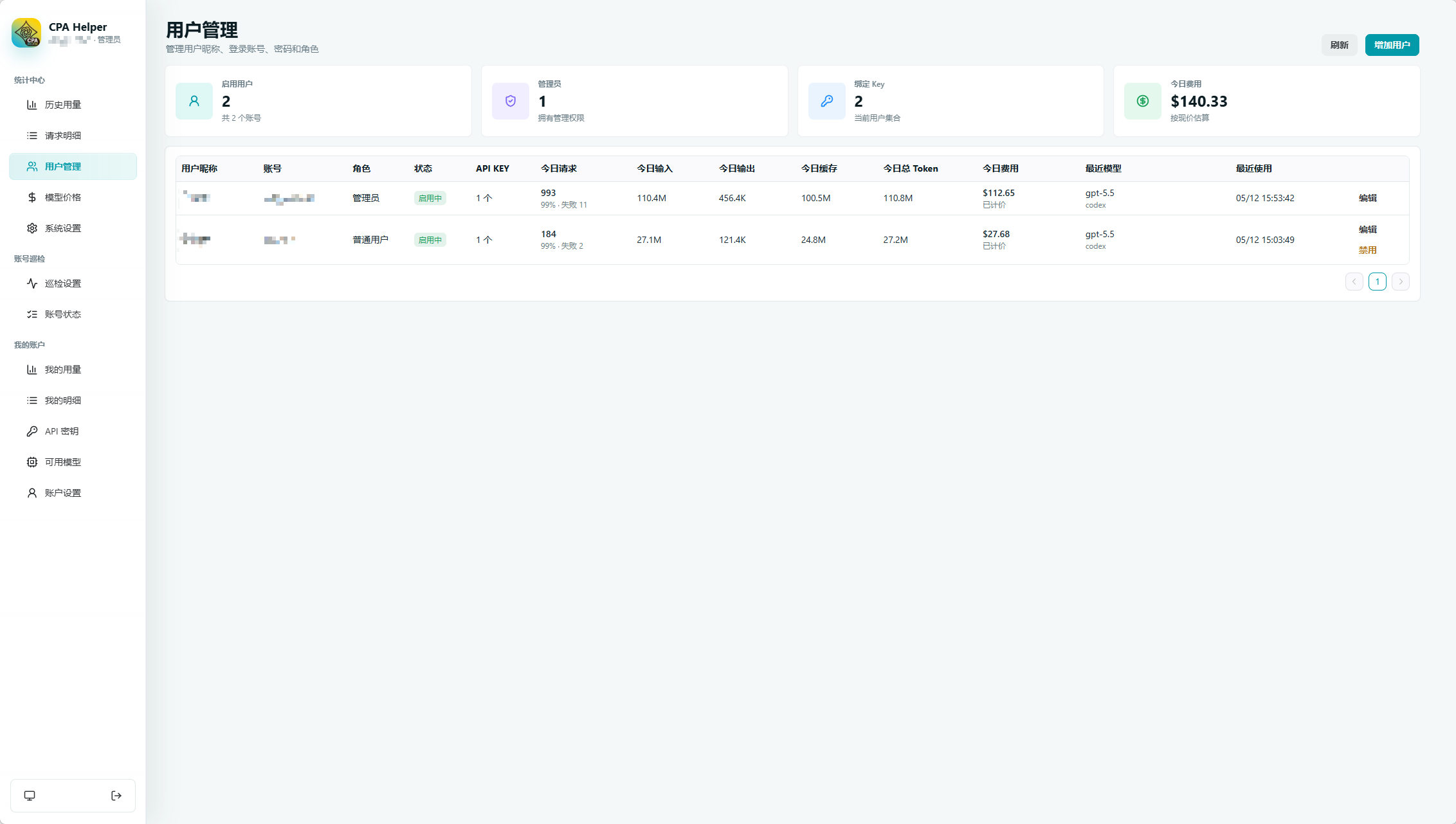Open 历史用量 in the sidebar
The height and width of the screenshot is (824, 1456).
pos(73,105)
